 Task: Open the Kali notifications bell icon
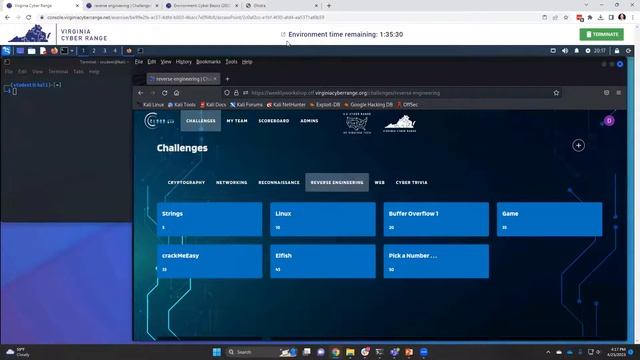[576, 51]
